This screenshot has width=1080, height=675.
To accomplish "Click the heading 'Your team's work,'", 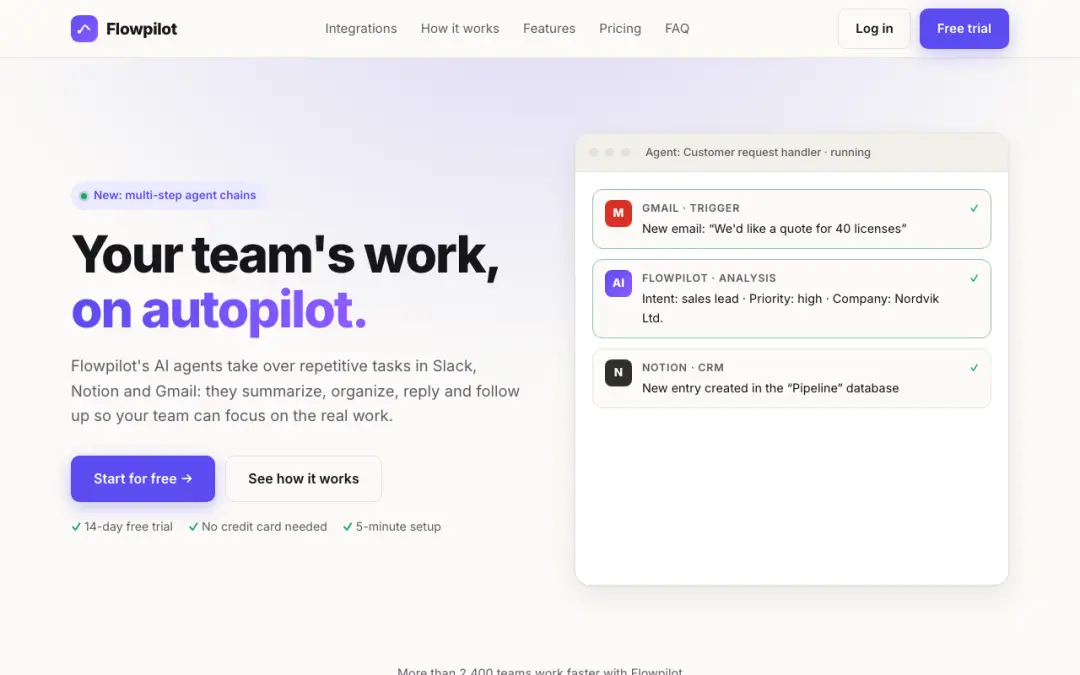I will [x=285, y=256].
